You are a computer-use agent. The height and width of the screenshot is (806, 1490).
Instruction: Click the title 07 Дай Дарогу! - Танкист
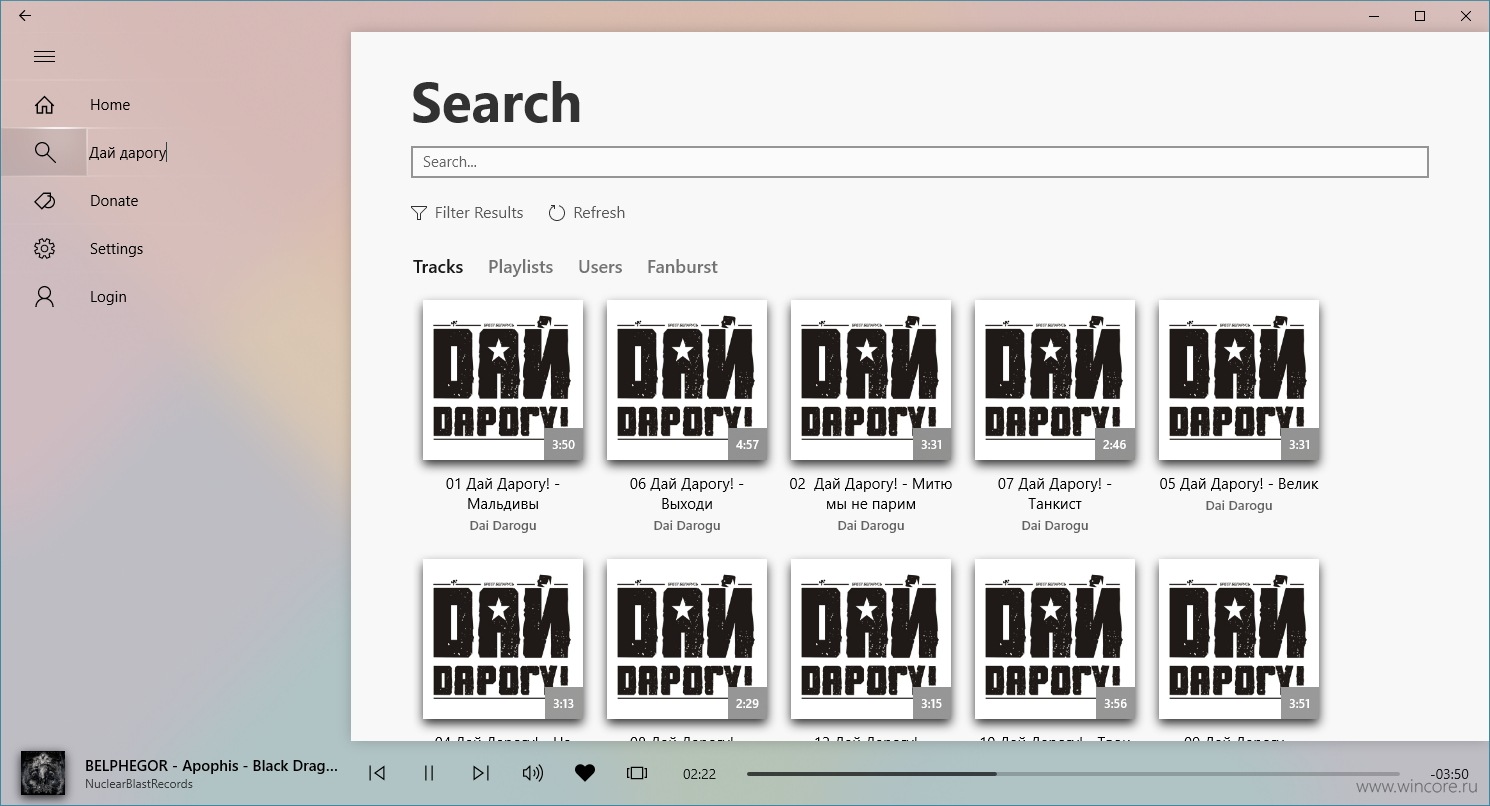[1055, 494]
